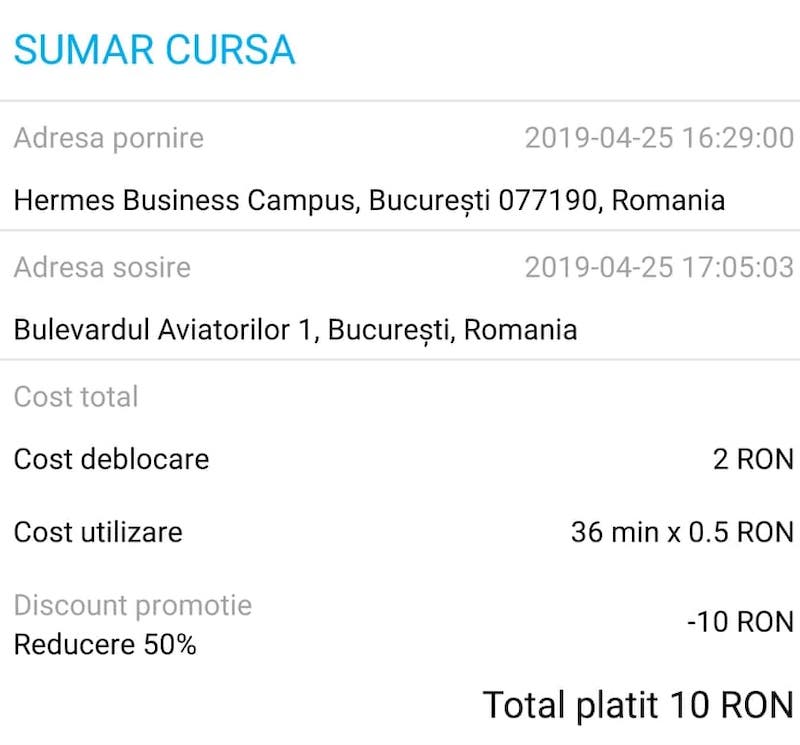Image resolution: width=800 pixels, height=745 pixels.
Task: Click the Cost total section label
Action: pos(76,396)
